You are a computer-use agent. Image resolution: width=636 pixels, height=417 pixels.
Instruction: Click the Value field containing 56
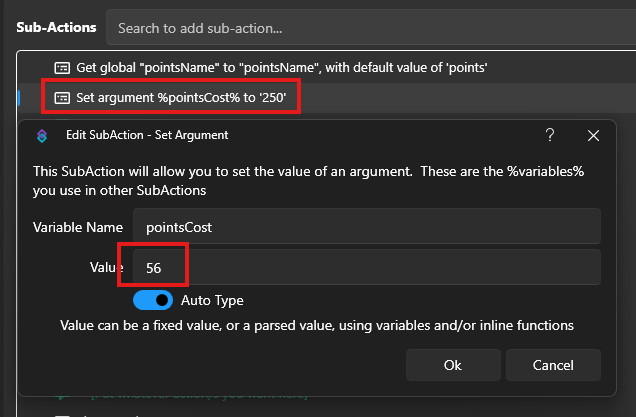366,267
